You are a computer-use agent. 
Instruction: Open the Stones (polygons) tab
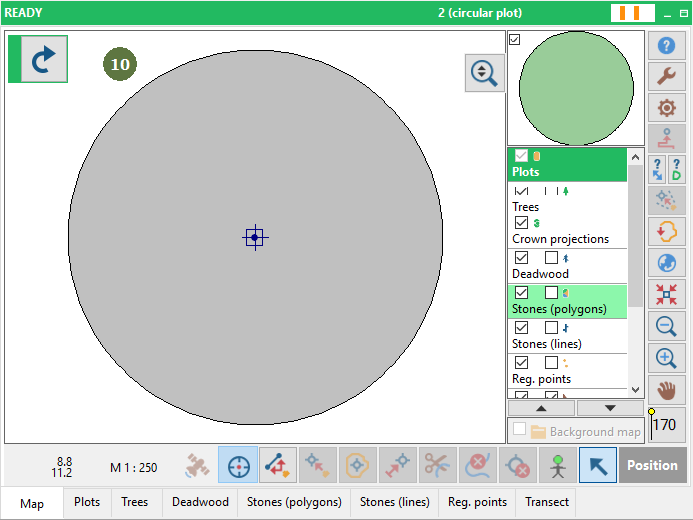pos(294,502)
